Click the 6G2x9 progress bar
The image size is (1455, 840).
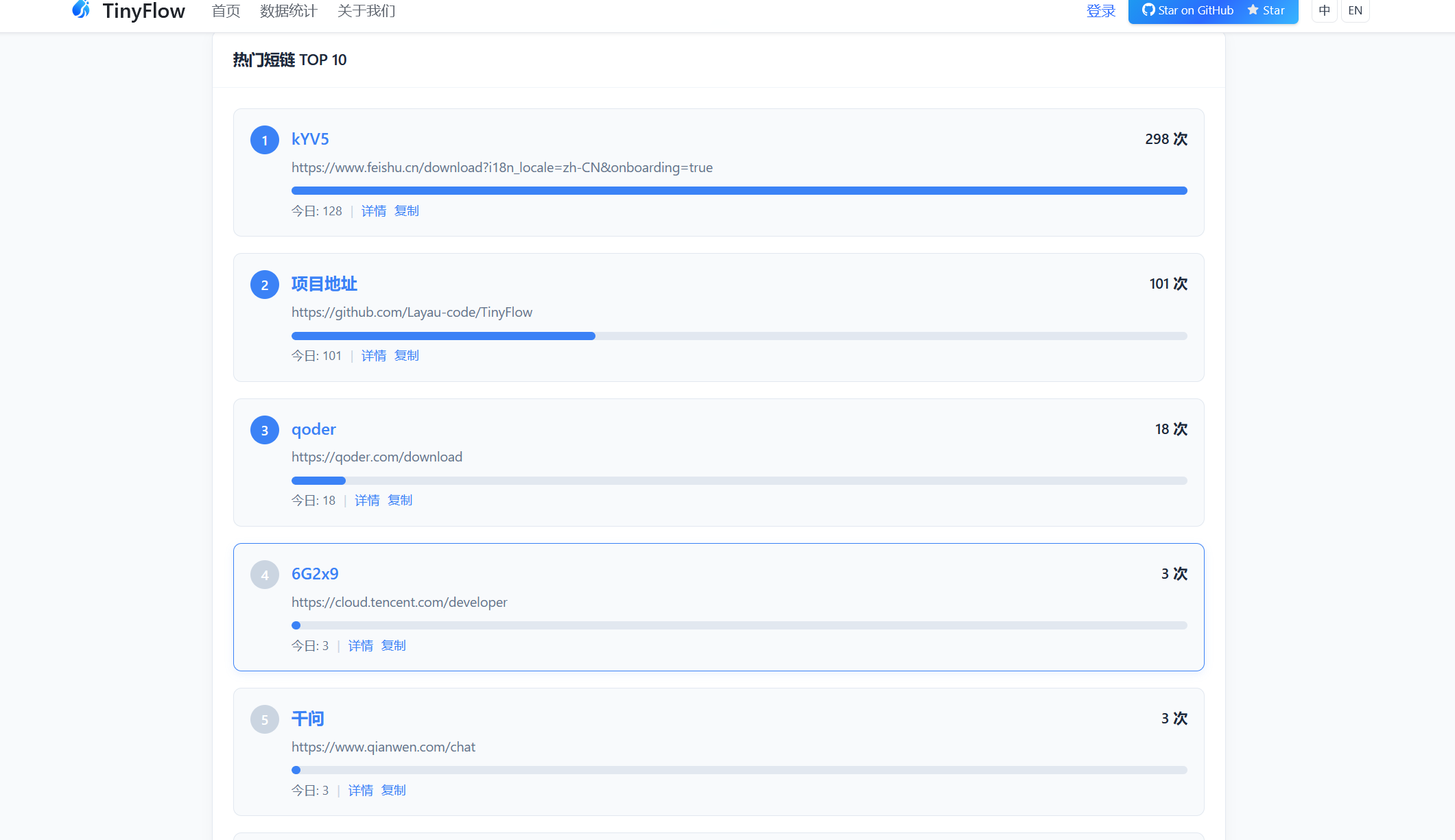739,625
